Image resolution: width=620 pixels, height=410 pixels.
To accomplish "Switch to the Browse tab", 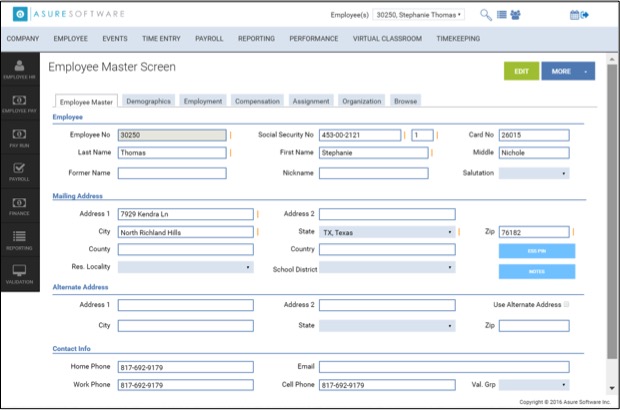I will point(405,101).
